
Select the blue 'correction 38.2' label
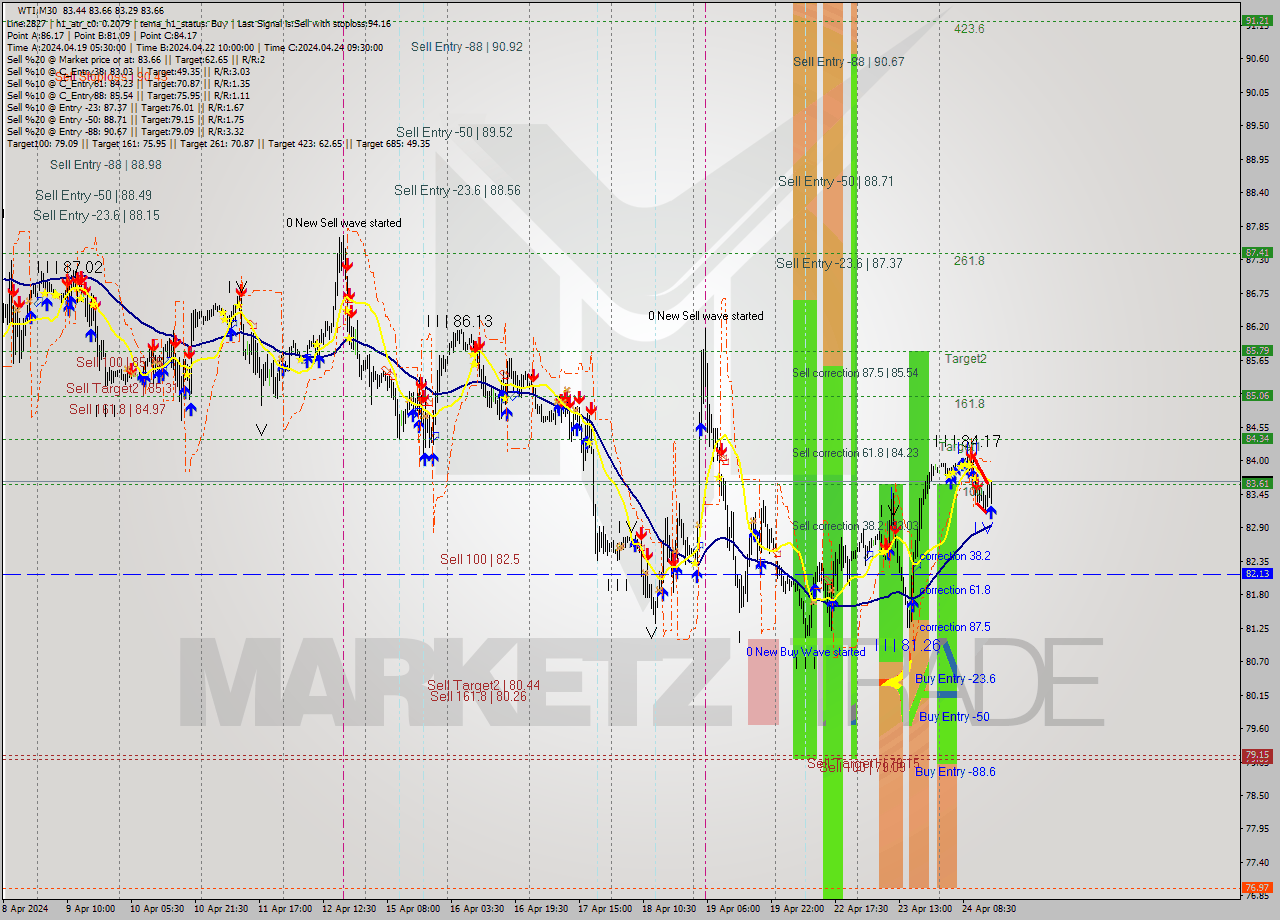(x=955, y=556)
